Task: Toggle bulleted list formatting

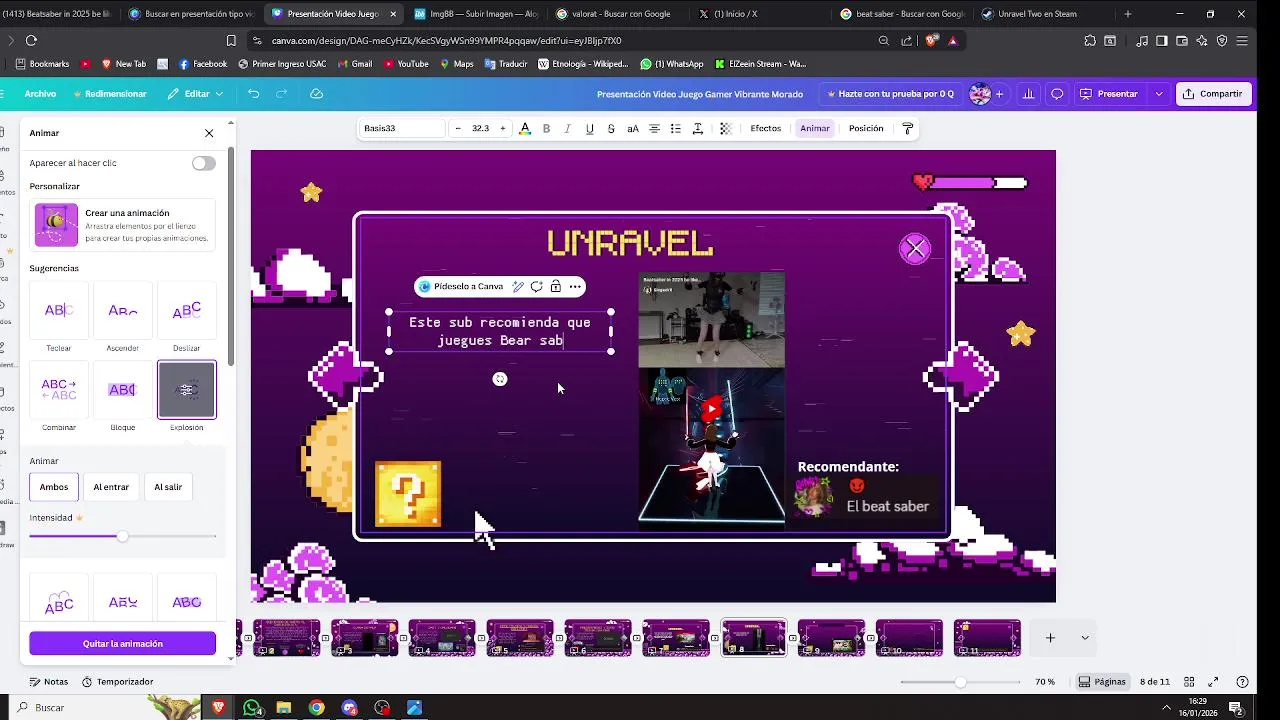Action: coord(676,128)
